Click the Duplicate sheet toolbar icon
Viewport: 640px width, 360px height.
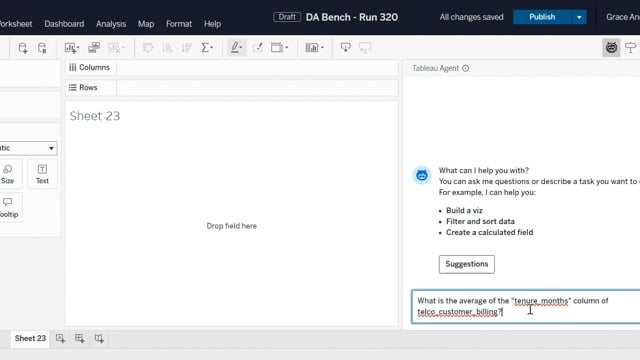pos(94,47)
